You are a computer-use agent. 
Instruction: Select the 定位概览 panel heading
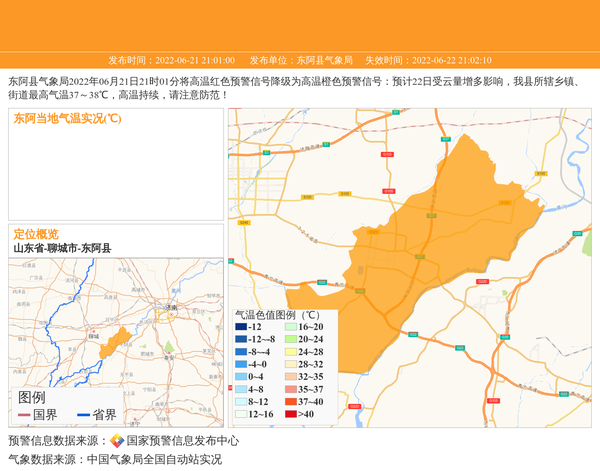(x=36, y=234)
